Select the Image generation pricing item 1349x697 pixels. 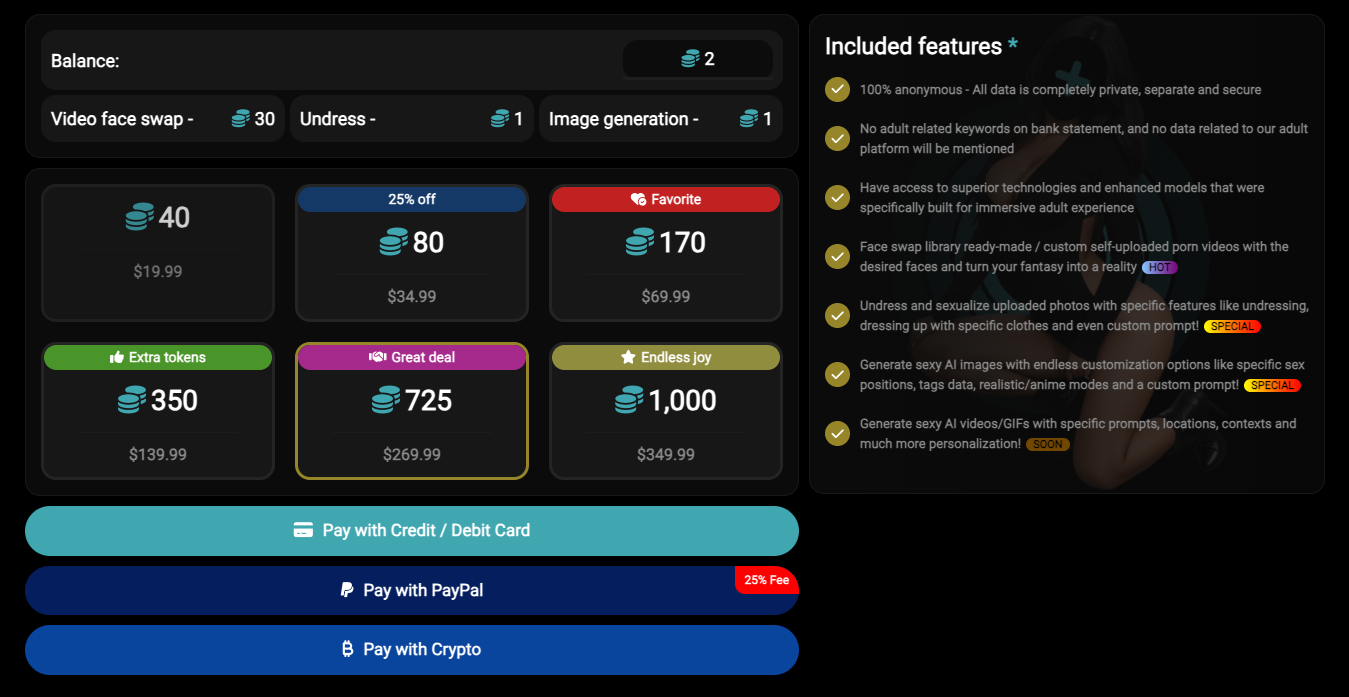pyautogui.click(x=660, y=118)
